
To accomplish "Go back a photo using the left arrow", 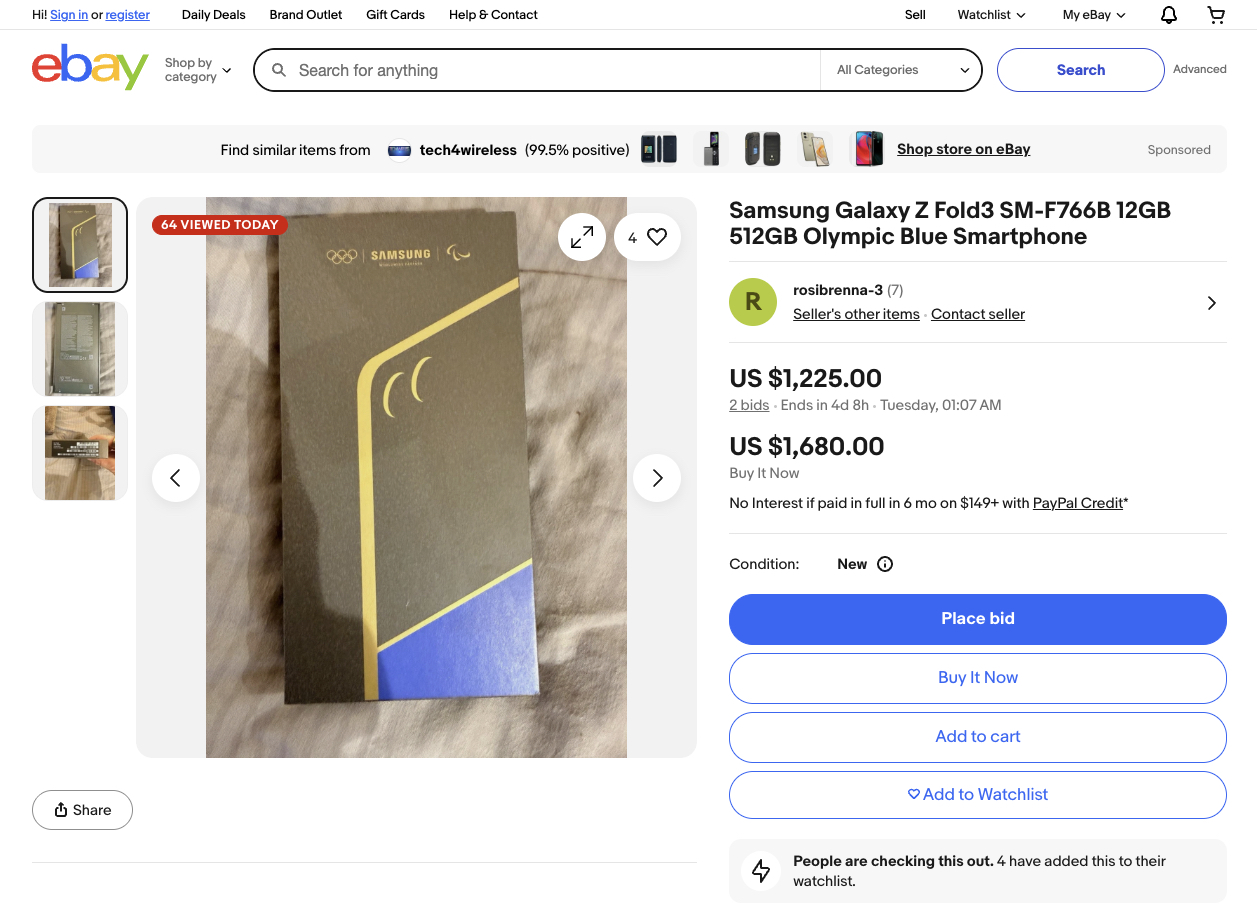I will coord(176,477).
